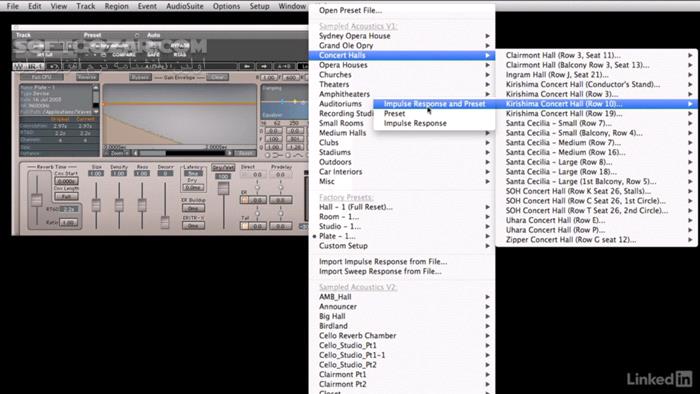Click the Reverb Time slider handle
Image resolution: width=700 pixels, height=394 pixels.
click(37, 200)
